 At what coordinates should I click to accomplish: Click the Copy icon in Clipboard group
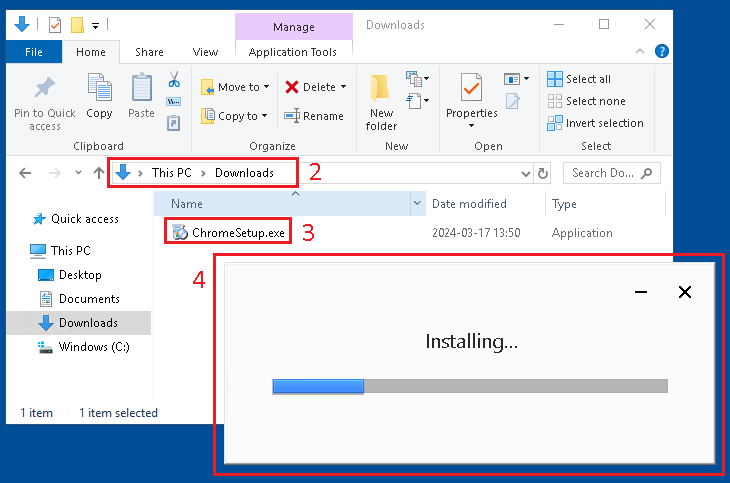(x=99, y=90)
